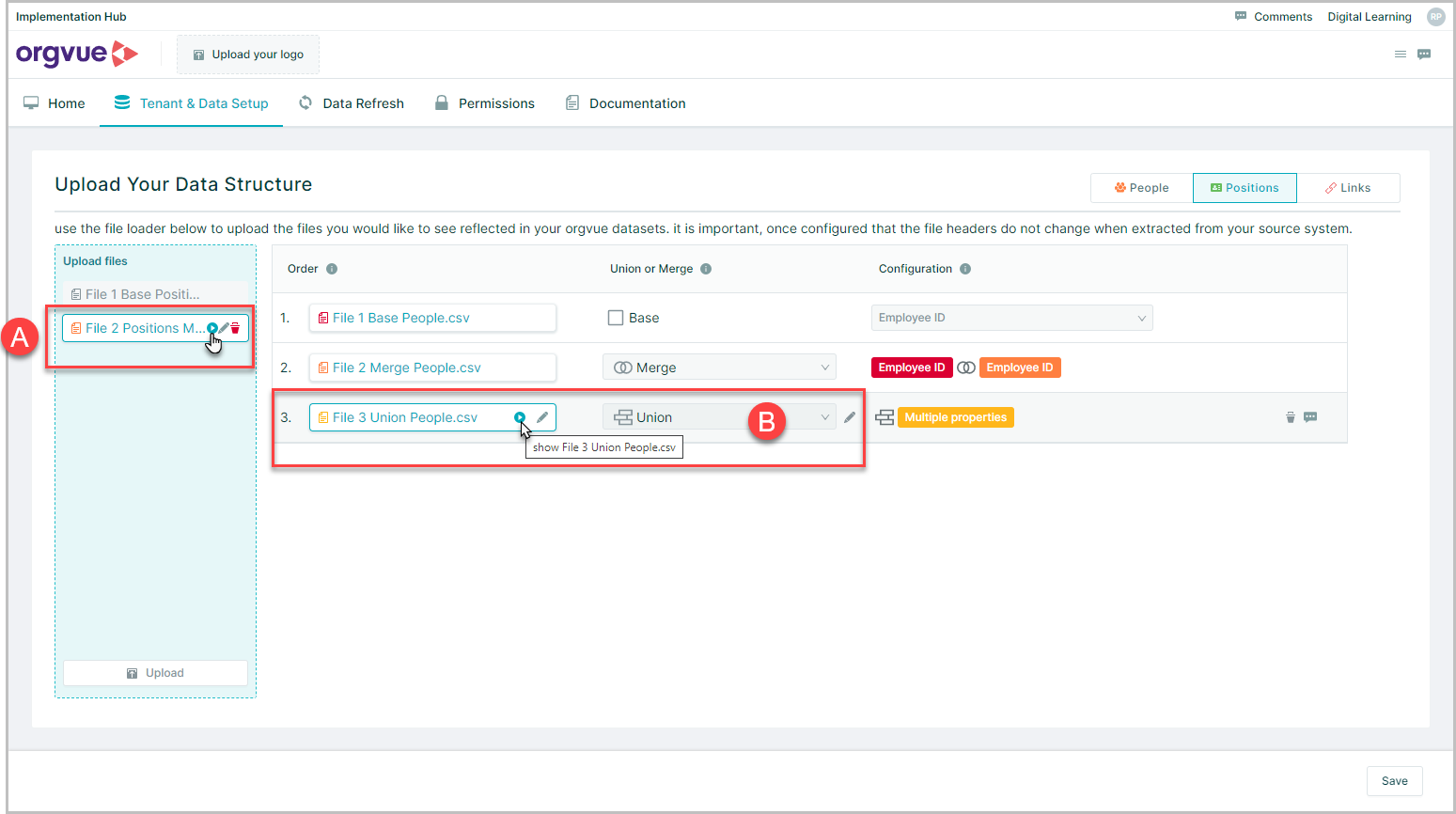The image size is (1456, 814).
Task: Show File 3 Union People.csv preview icon
Action: pyautogui.click(x=520, y=417)
